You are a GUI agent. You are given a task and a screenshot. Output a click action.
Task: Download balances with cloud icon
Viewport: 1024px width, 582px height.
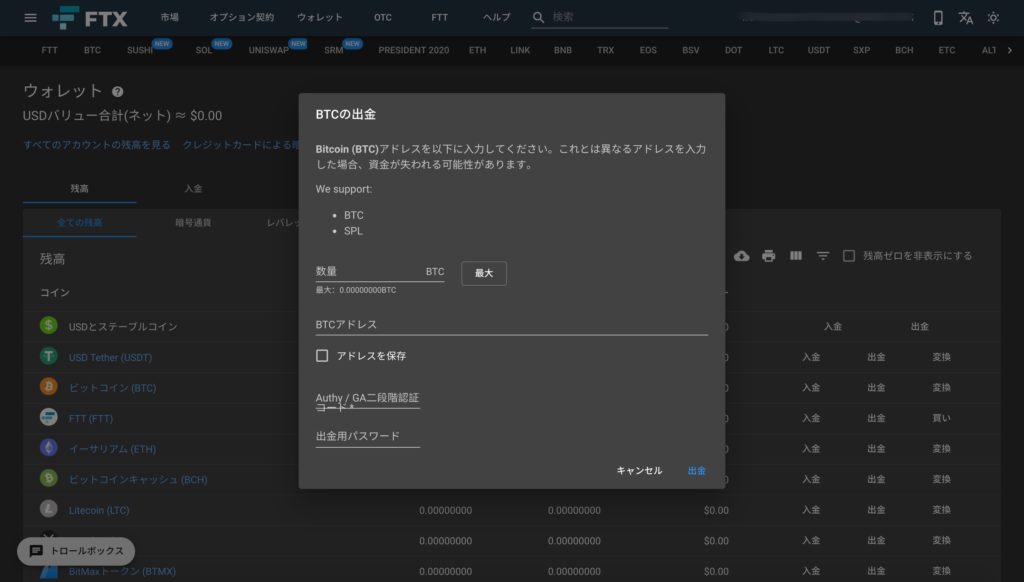[741, 256]
